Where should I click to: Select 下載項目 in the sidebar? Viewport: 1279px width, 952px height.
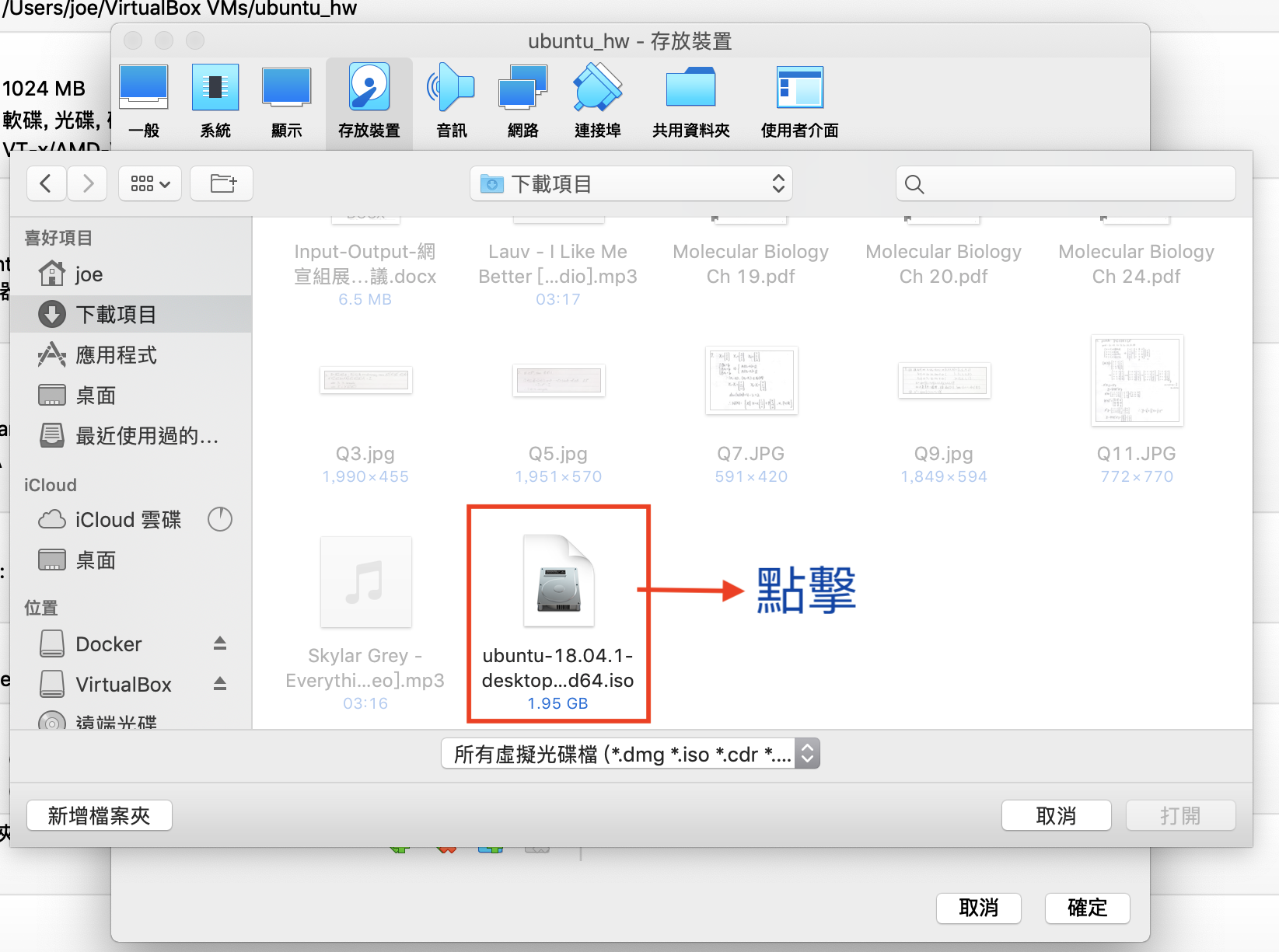[131, 315]
